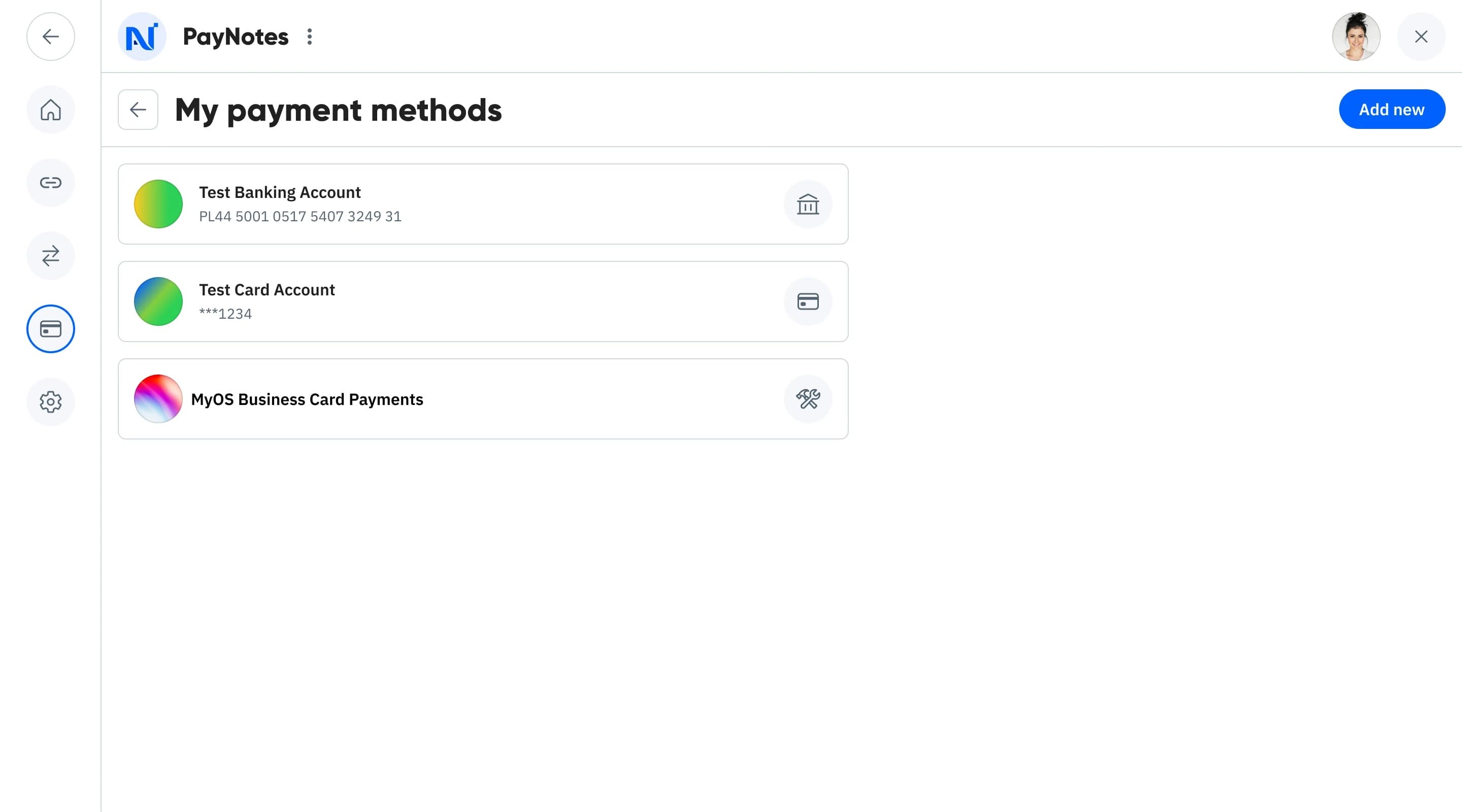Select the Payment methods card sidebar icon
The height and width of the screenshot is (812, 1462).
click(x=51, y=329)
